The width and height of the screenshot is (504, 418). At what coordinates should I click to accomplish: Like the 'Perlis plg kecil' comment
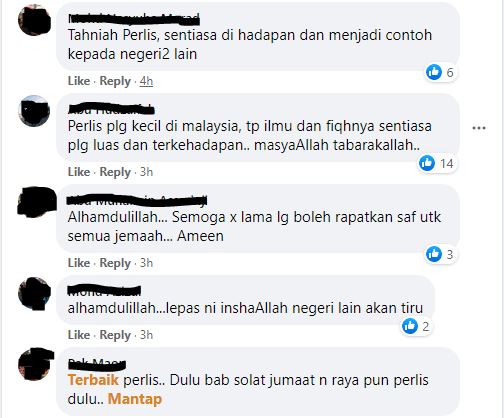coord(79,172)
